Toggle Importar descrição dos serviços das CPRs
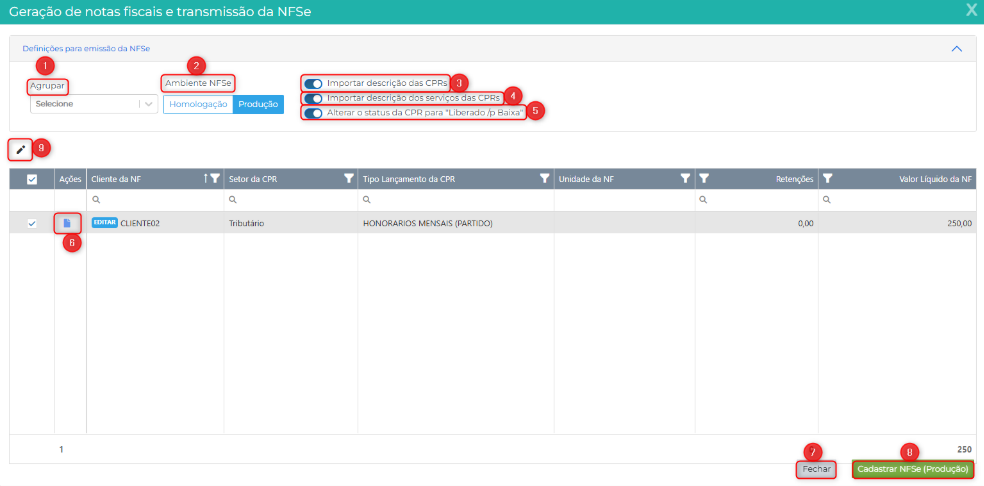 (313, 99)
